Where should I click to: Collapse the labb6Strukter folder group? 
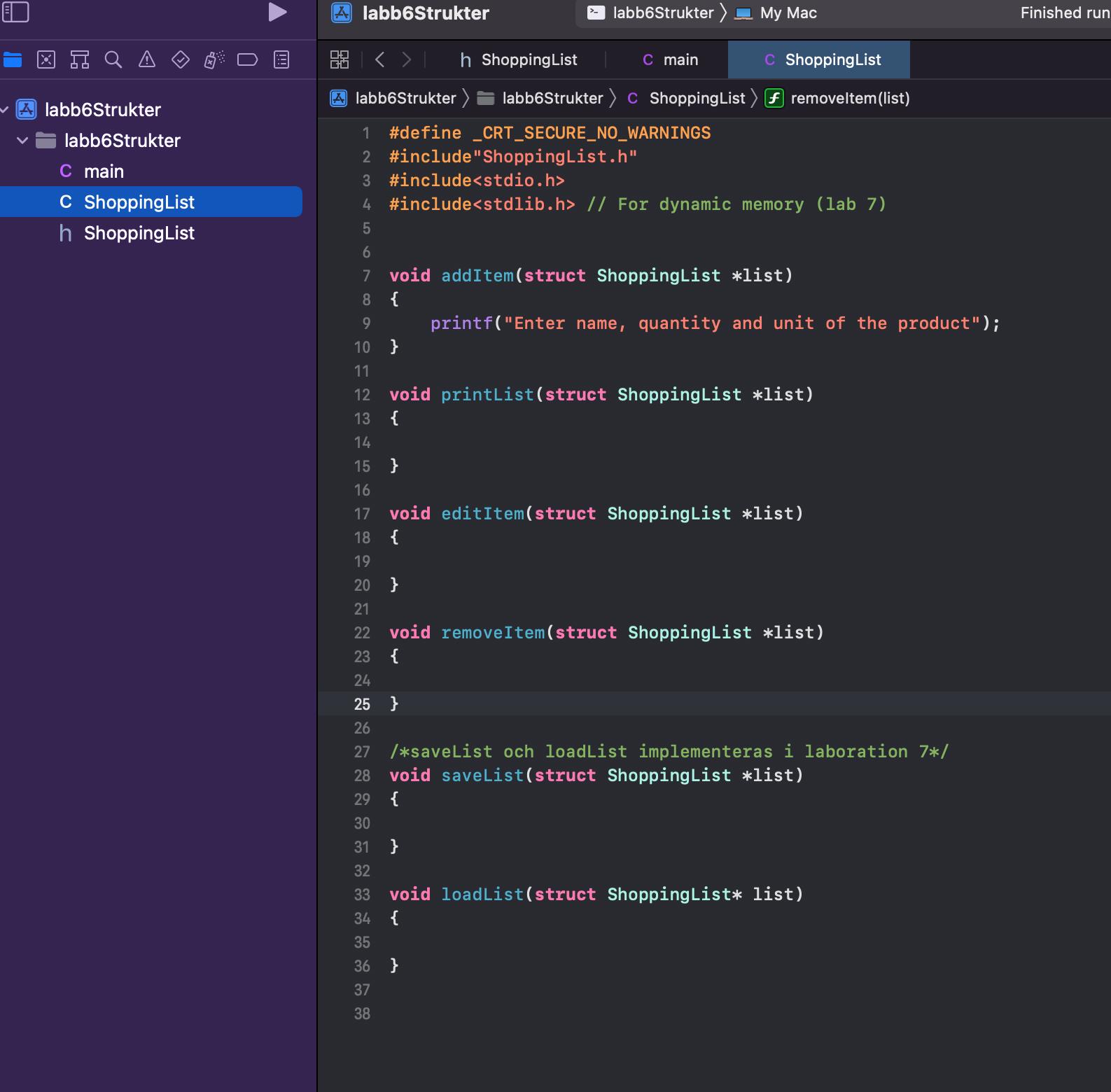(22, 141)
